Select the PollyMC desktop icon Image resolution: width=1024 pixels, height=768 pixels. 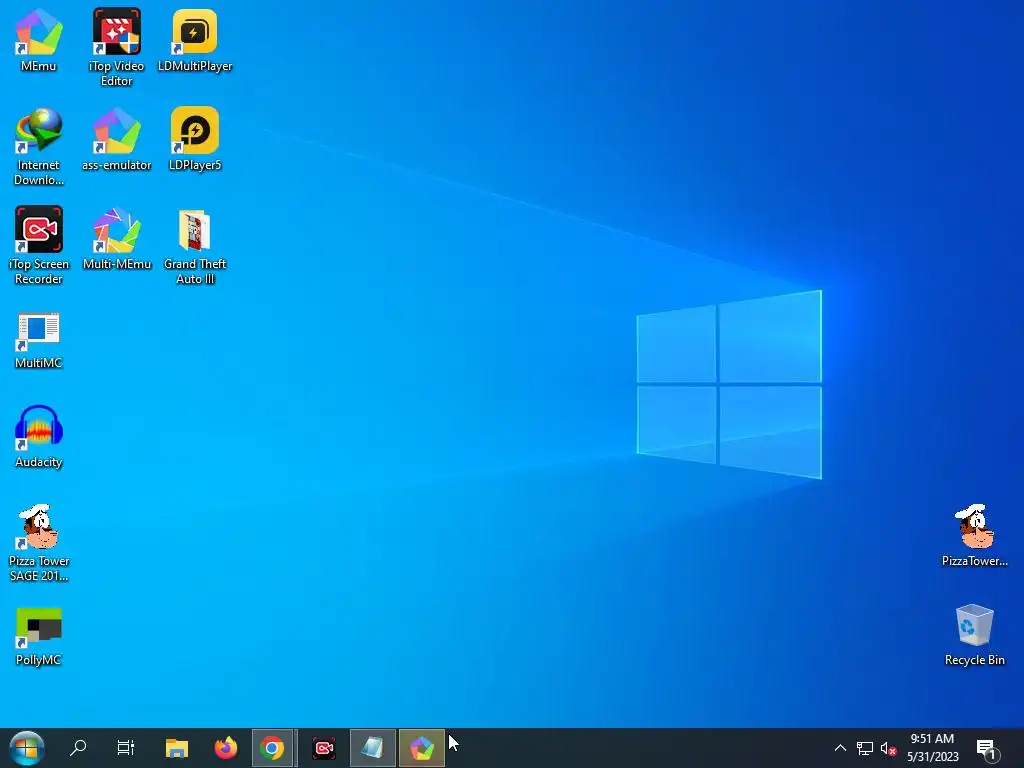(39, 636)
